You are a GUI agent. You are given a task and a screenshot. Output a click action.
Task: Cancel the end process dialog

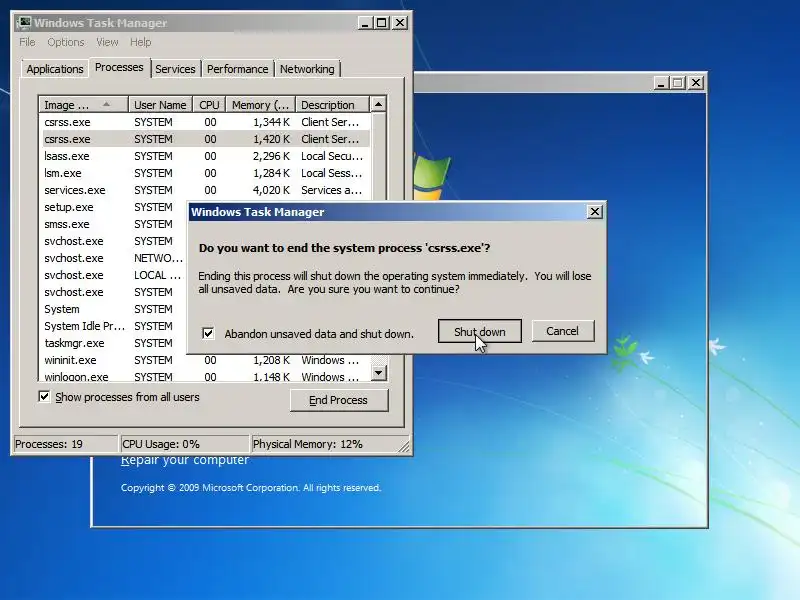pyautogui.click(x=563, y=331)
